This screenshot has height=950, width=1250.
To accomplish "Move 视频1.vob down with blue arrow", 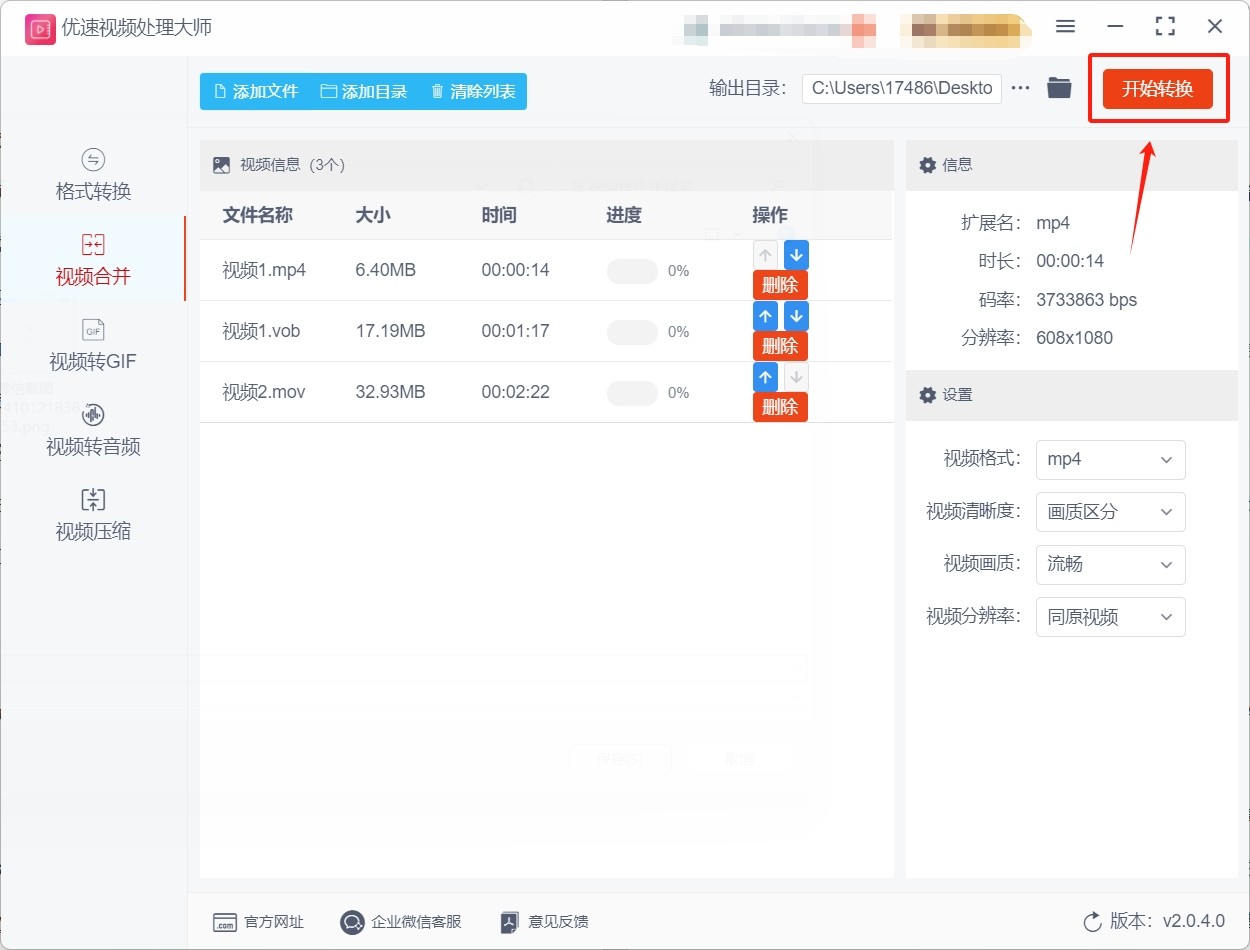I will click(x=796, y=316).
